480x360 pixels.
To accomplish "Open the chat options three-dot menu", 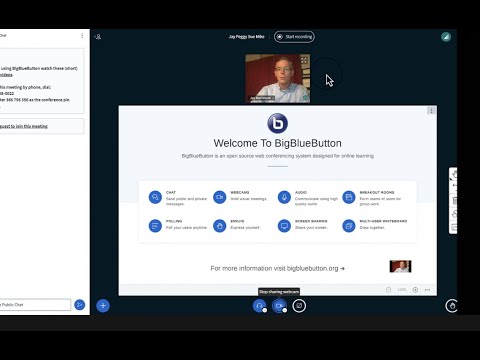I will [x=82, y=35].
